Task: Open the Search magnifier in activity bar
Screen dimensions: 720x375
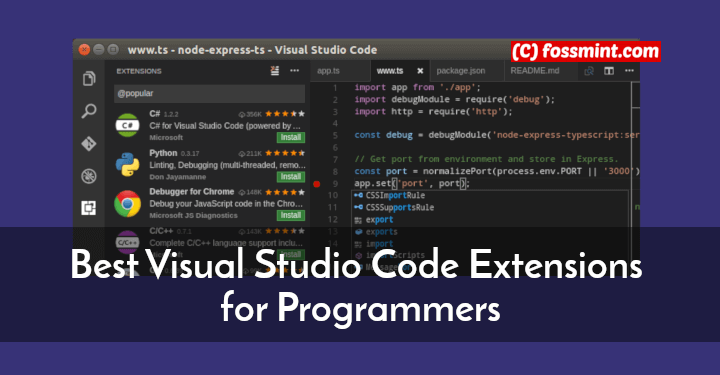Action: (89, 111)
